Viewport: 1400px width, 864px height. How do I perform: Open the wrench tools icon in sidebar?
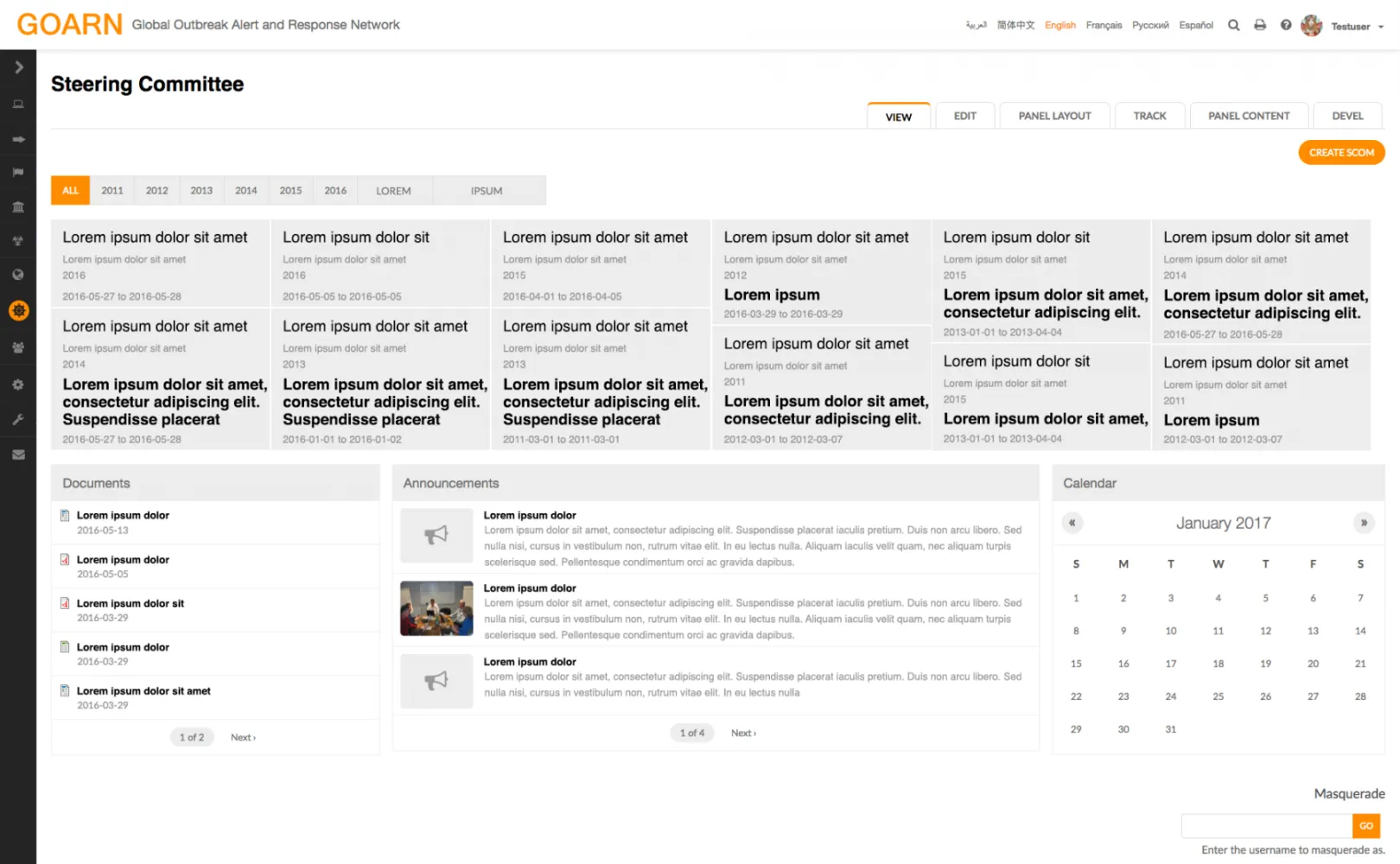pos(18,419)
